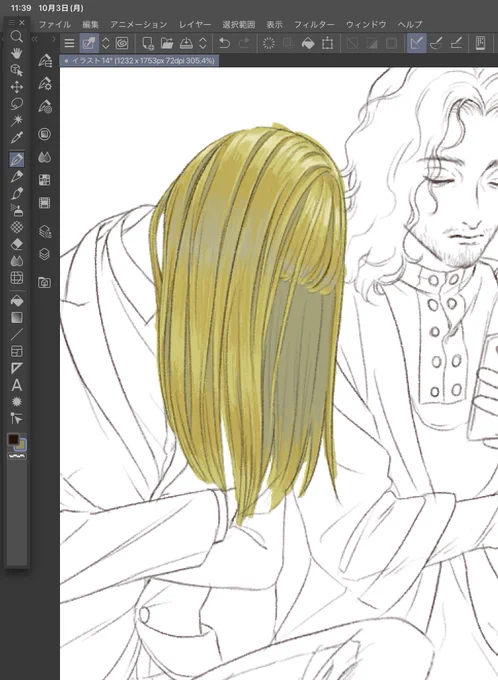This screenshot has height=680, width=498.
Task: Open the ファイル menu
Action: (x=55, y=24)
